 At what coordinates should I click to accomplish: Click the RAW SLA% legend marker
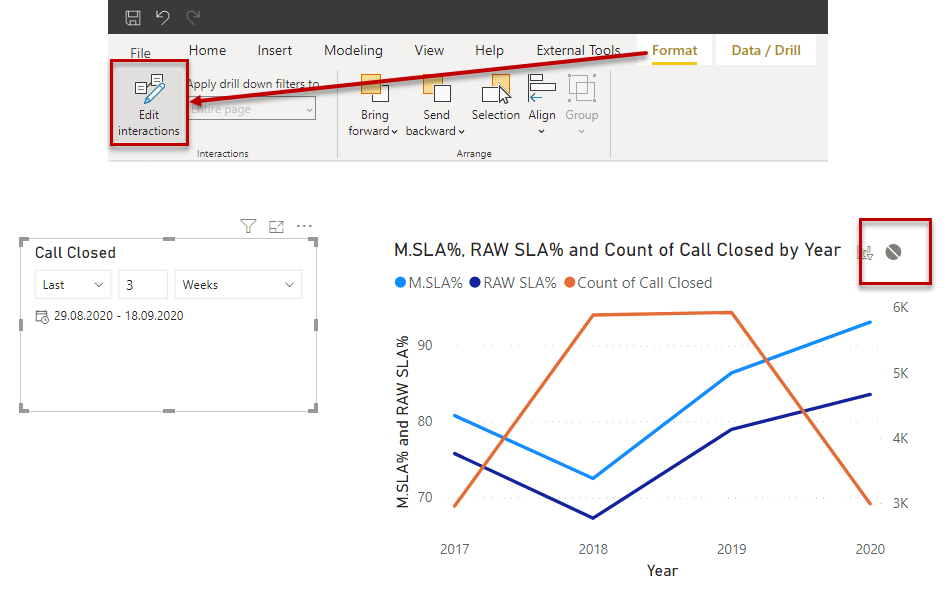click(x=475, y=283)
